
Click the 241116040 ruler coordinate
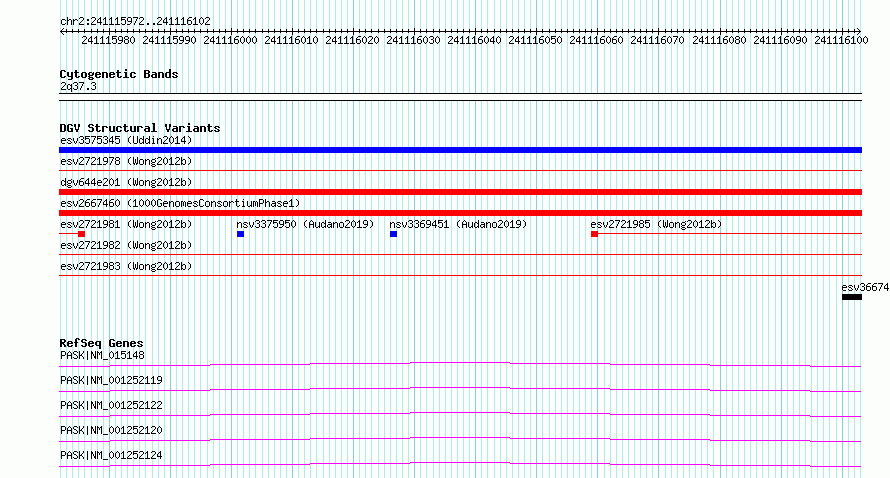475,41
